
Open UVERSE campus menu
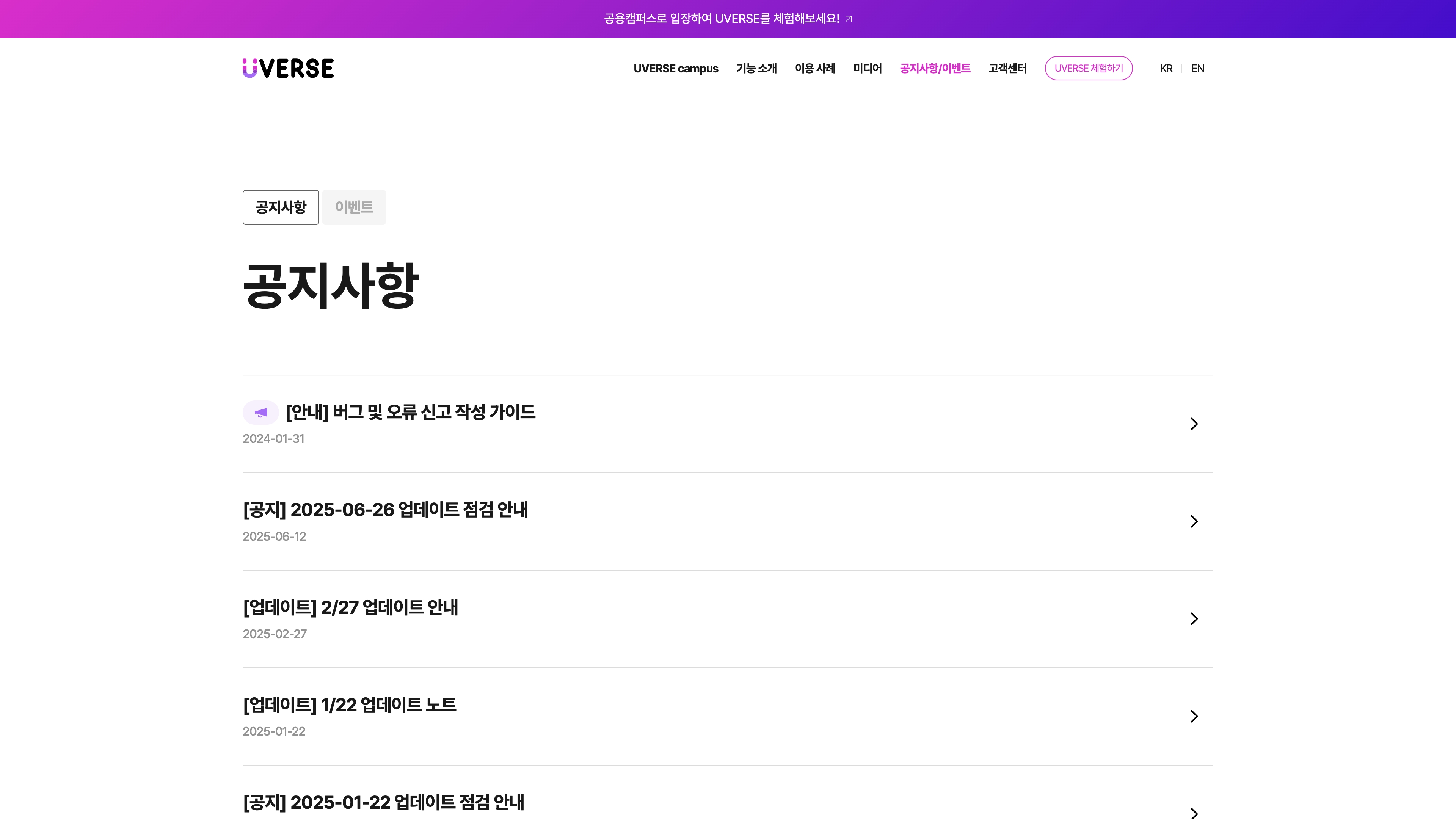[675, 68]
